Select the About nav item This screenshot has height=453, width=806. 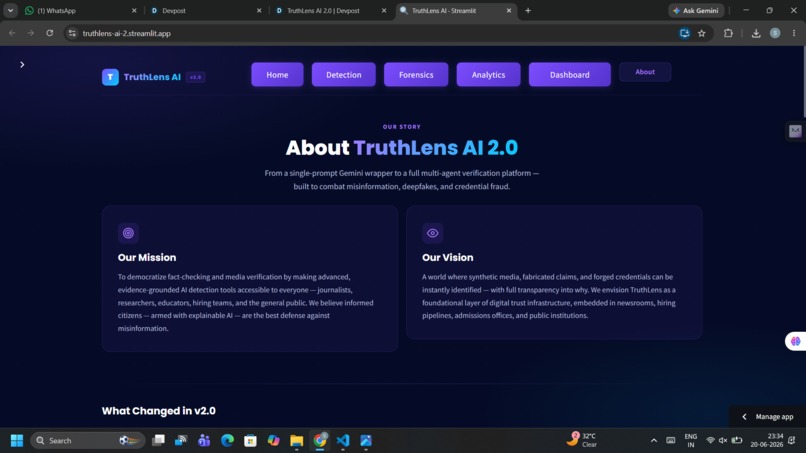click(645, 72)
